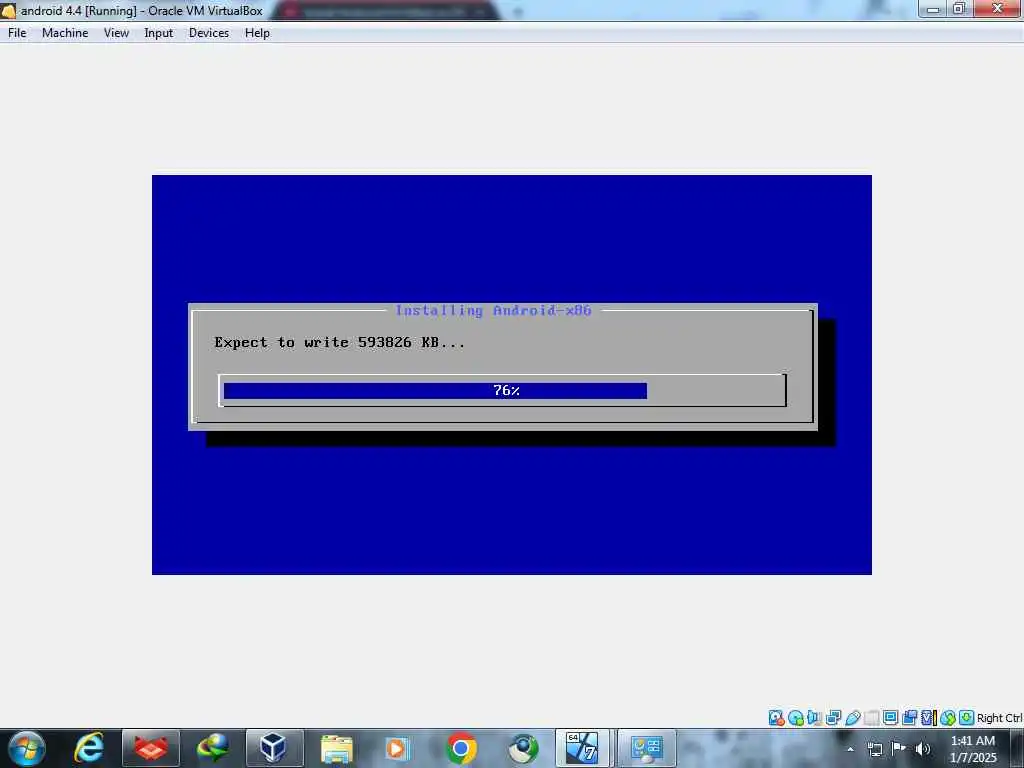Viewport: 1024px width, 768px height.
Task: Click the greyed shared folders status icon
Action: point(871,718)
